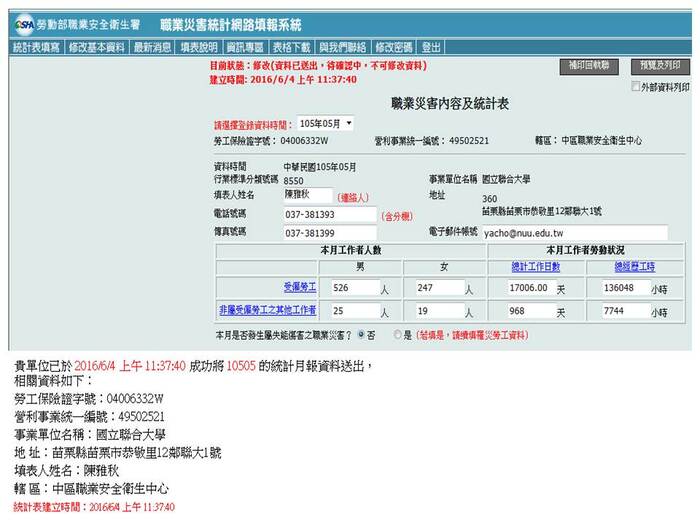
Task: Click the industry code value 8550
Action: [293, 181]
